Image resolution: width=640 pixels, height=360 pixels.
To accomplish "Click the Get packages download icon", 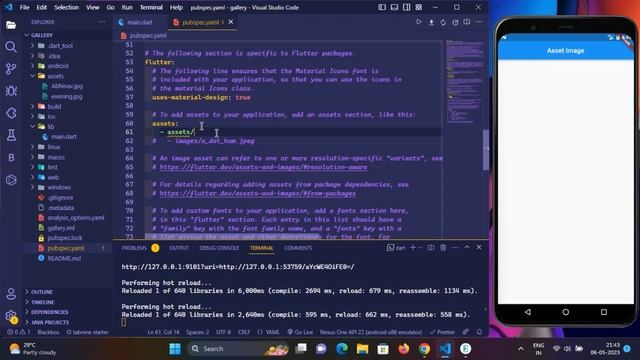I will tap(431, 22).
